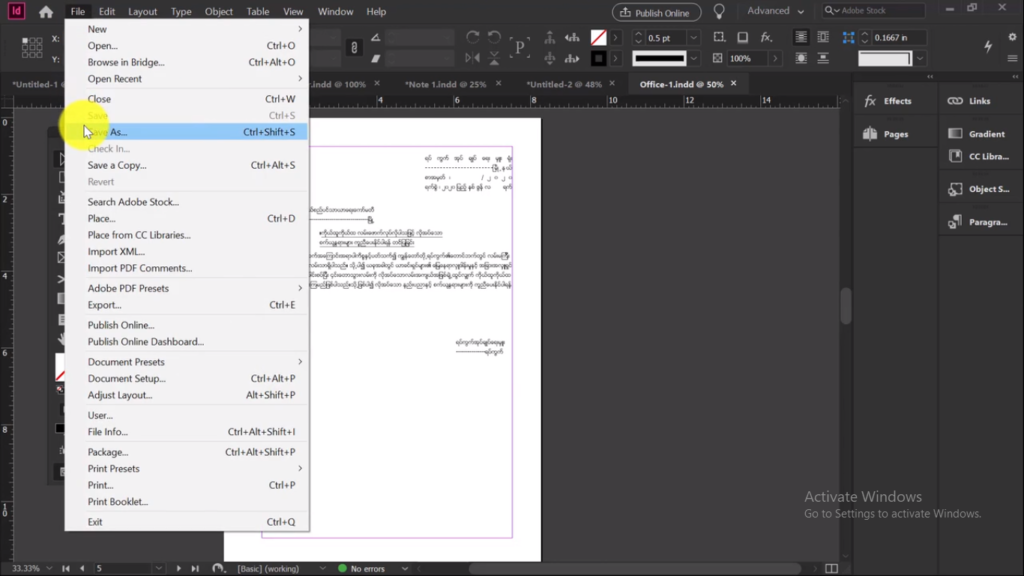Open the Paragraph Styles panel

[x=978, y=222]
